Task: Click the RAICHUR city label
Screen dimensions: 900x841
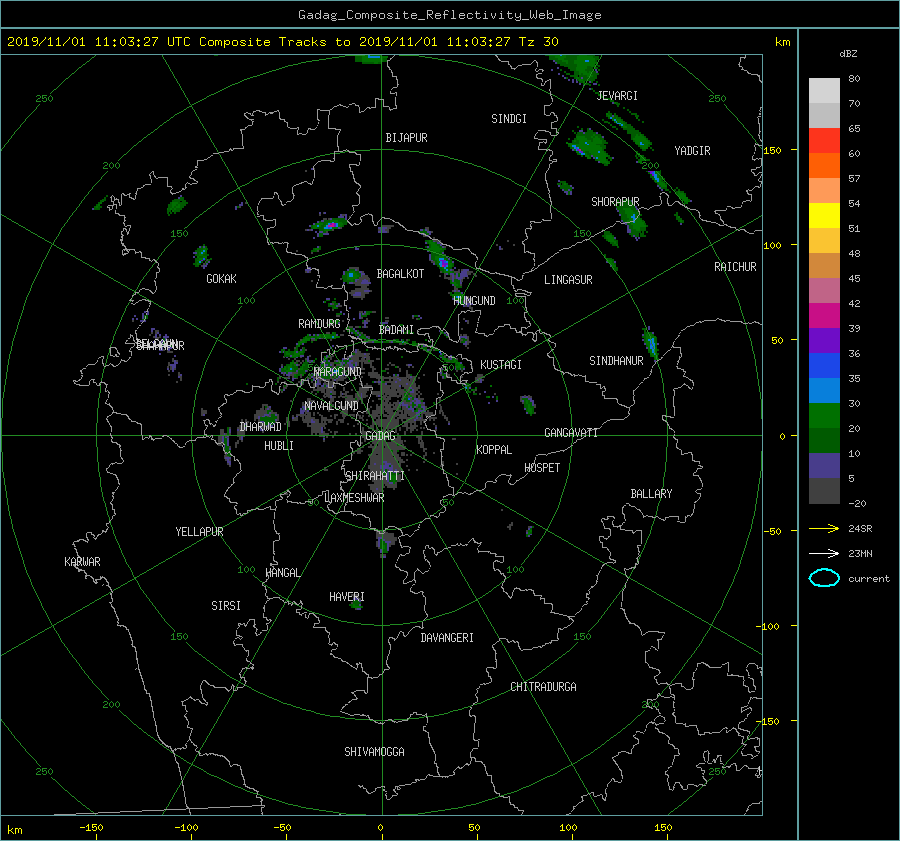Action: [x=735, y=267]
